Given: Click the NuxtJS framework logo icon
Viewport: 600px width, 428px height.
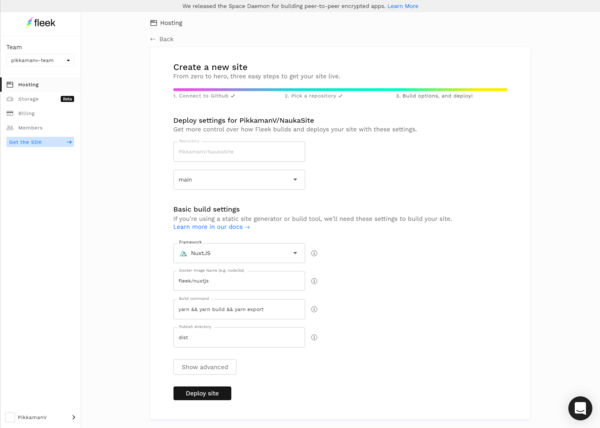Looking at the screenshot, I should [x=183, y=253].
